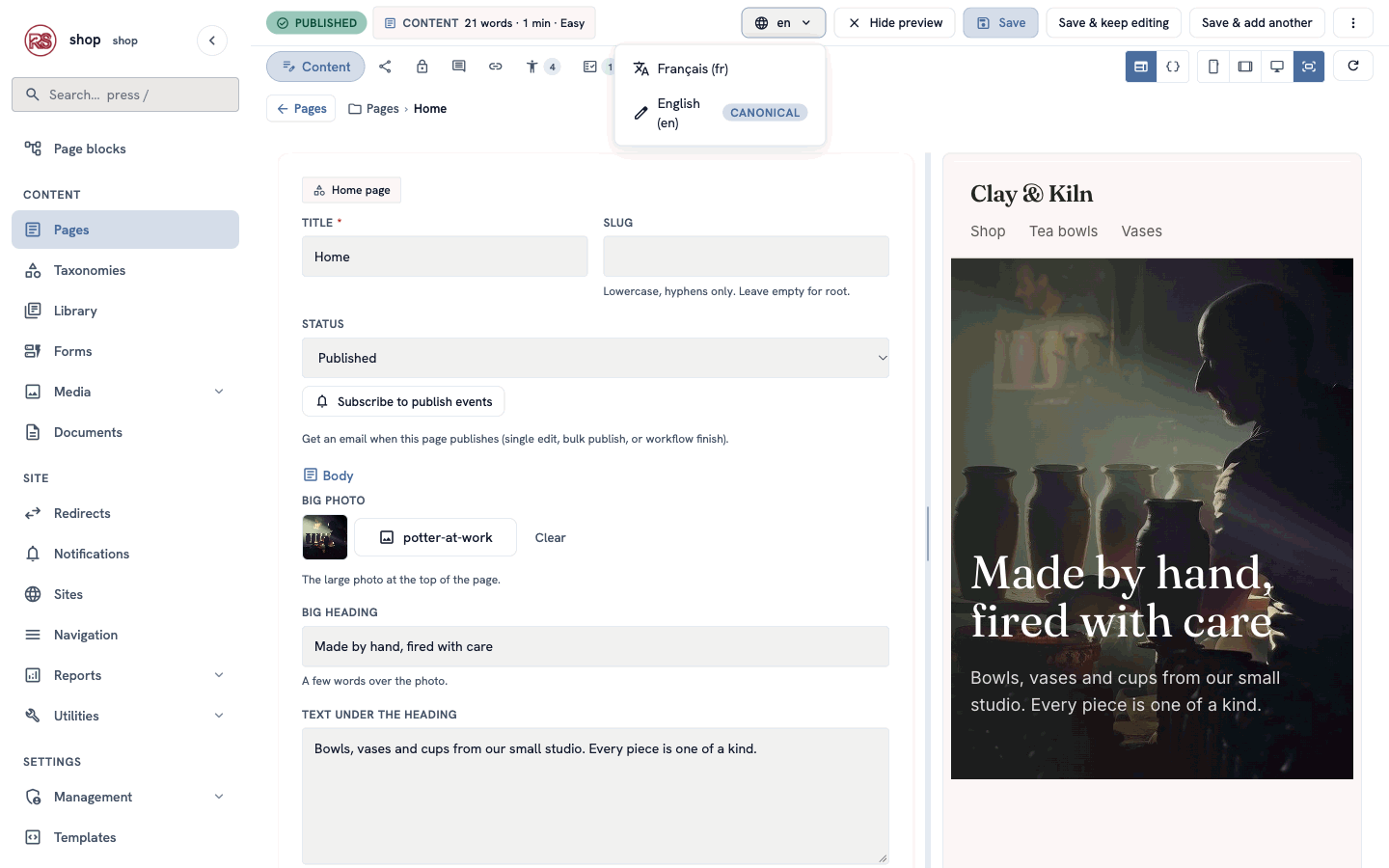Expand the Utilities sidebar section
The width and height of the screenshot is (1389, 868).
tap(219, 716)
